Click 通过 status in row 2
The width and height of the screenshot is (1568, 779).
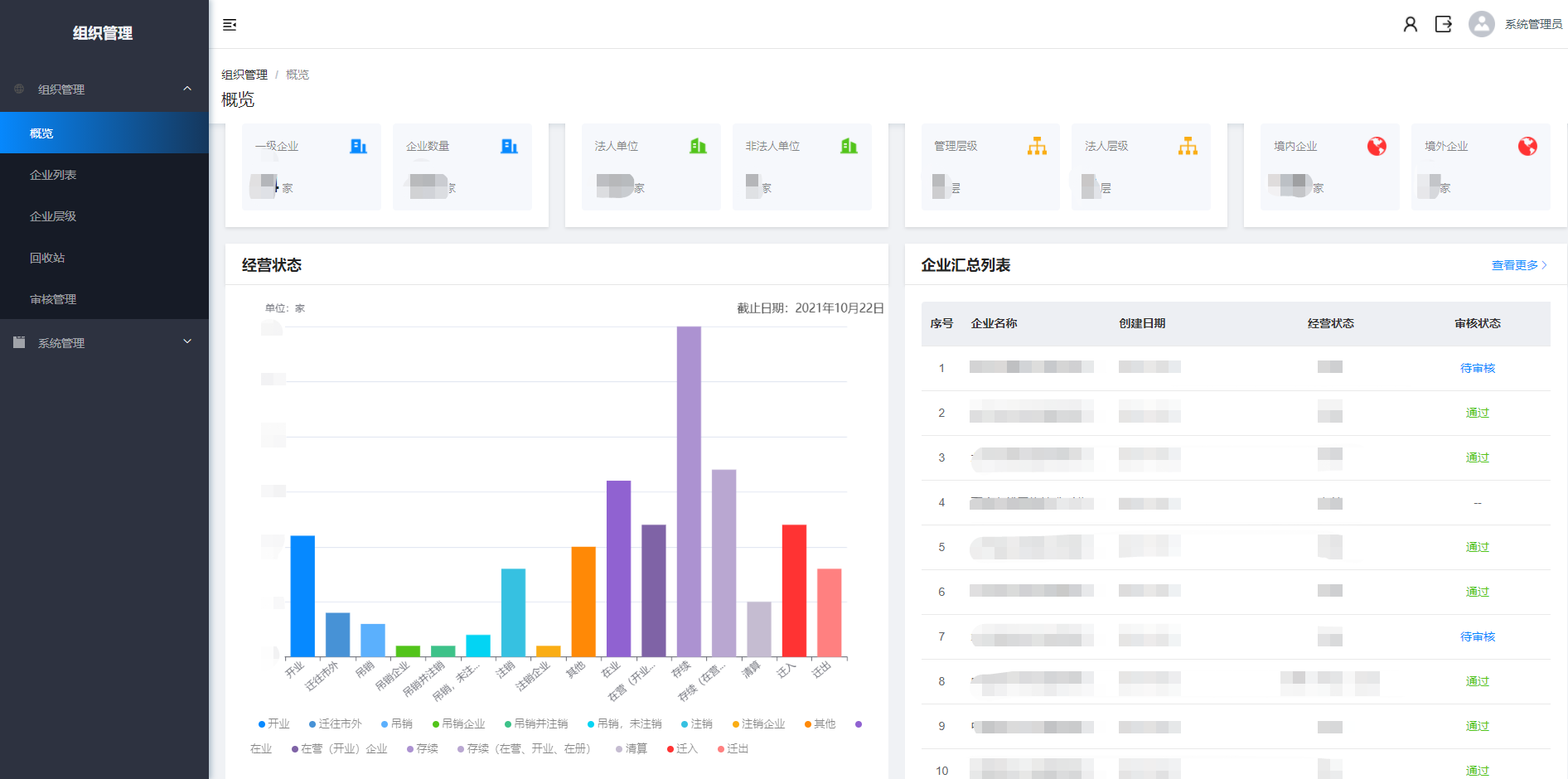pos(1478,413)
